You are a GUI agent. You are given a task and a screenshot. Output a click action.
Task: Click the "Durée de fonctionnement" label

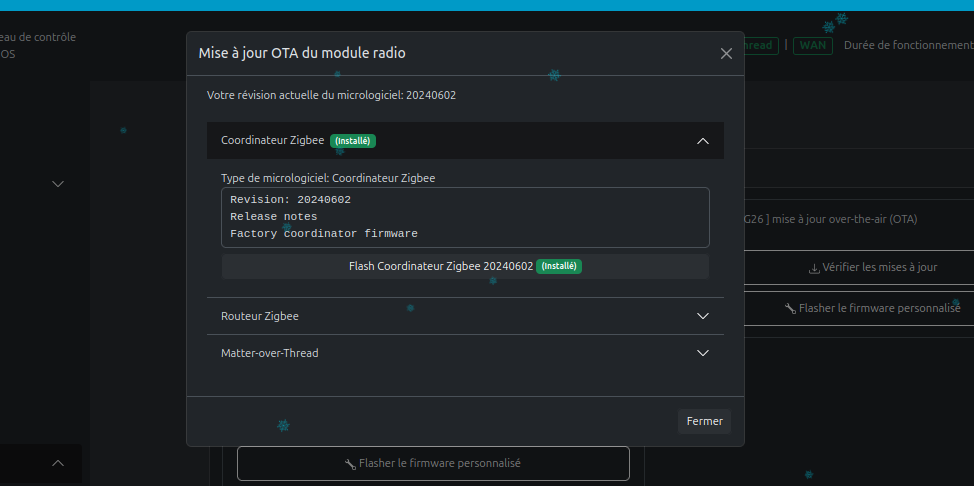tap(909, 45)
